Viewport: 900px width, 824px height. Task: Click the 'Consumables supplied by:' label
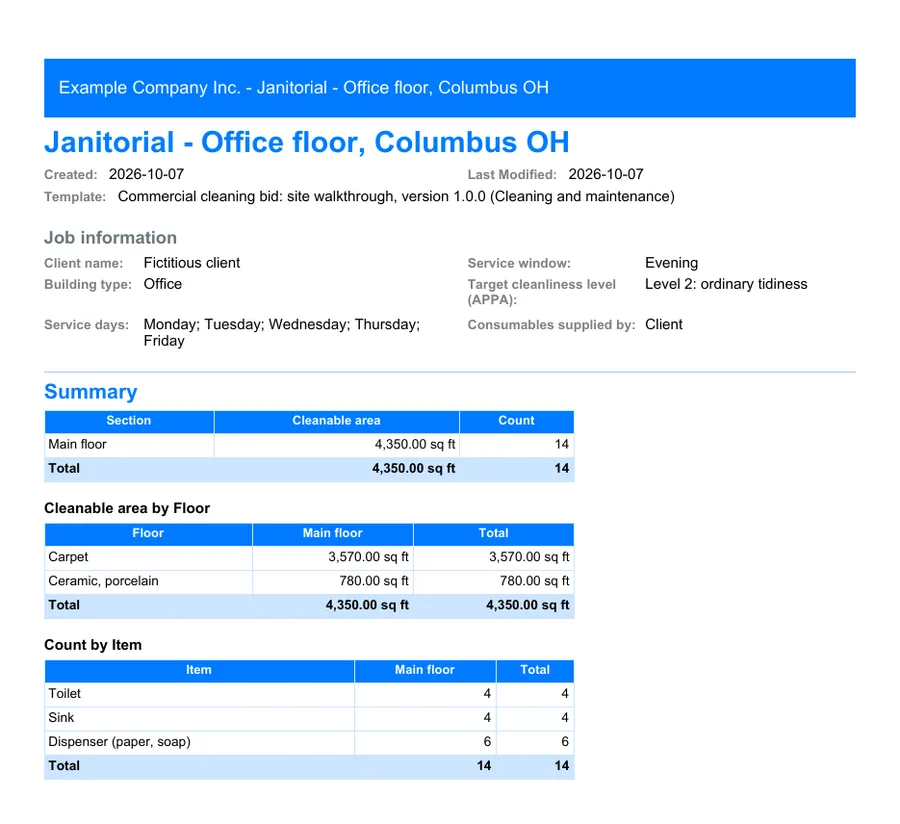(x=551, y=325)
